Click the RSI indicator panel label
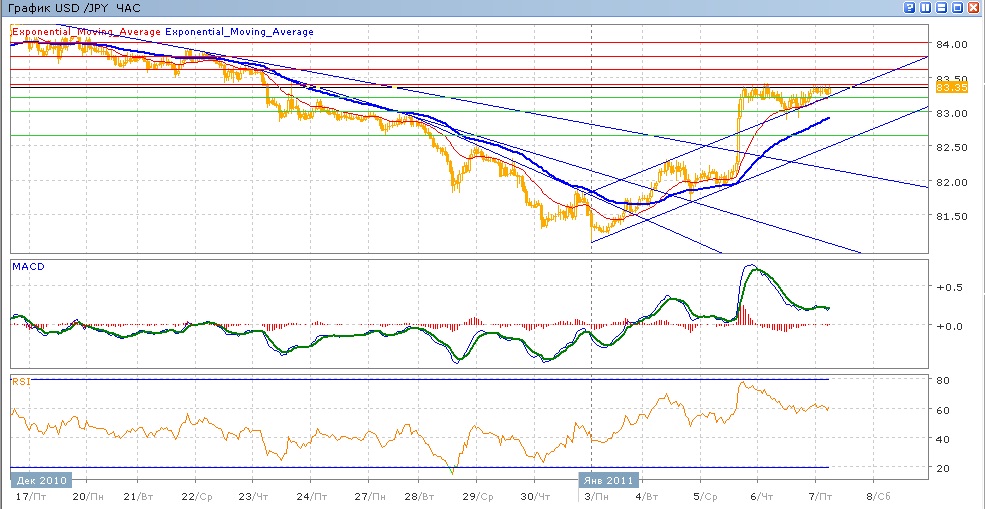The height and width of the screenshot is (509, 985). click(22, 380)
